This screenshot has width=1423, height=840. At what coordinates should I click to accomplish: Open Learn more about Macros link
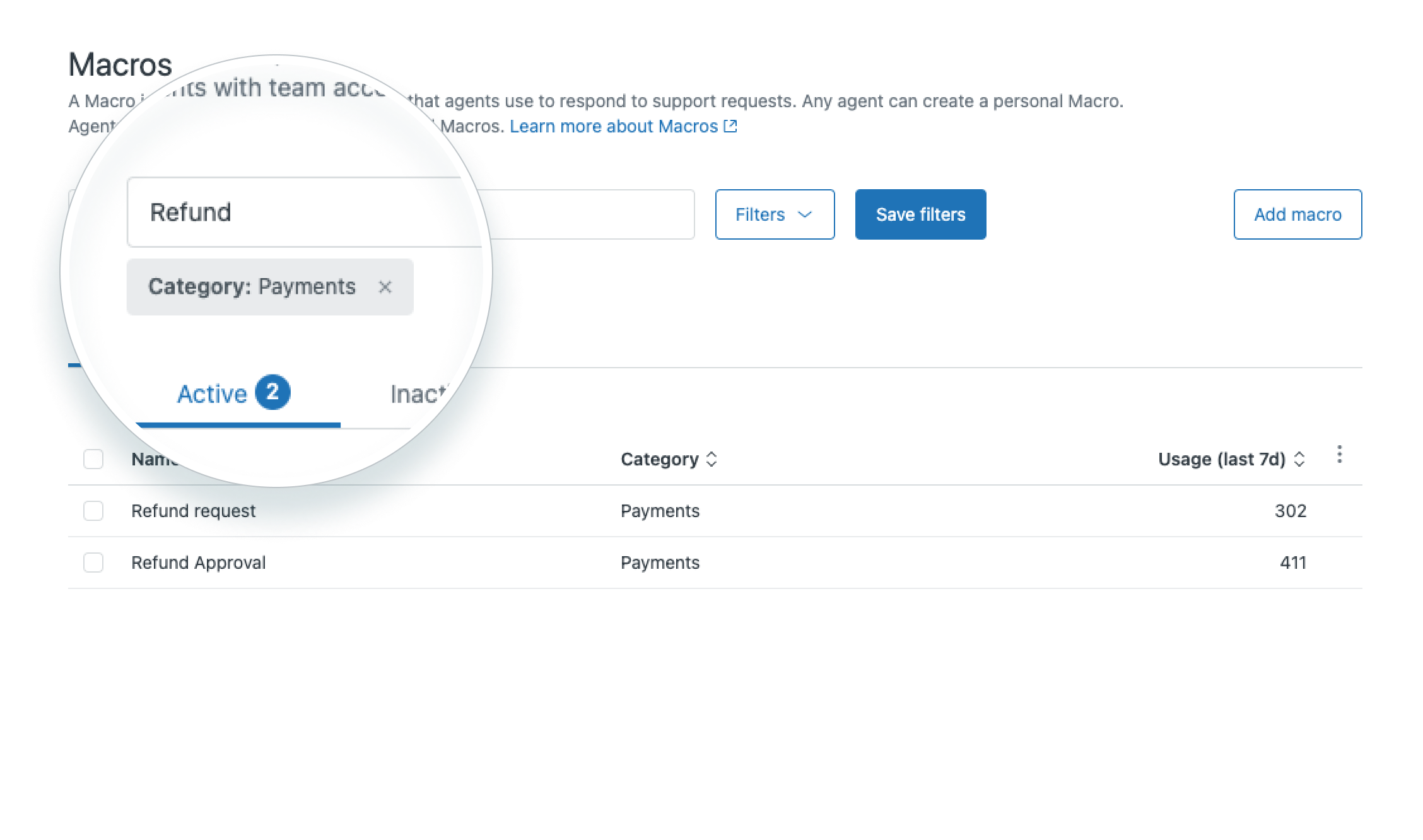coord(613,126)
